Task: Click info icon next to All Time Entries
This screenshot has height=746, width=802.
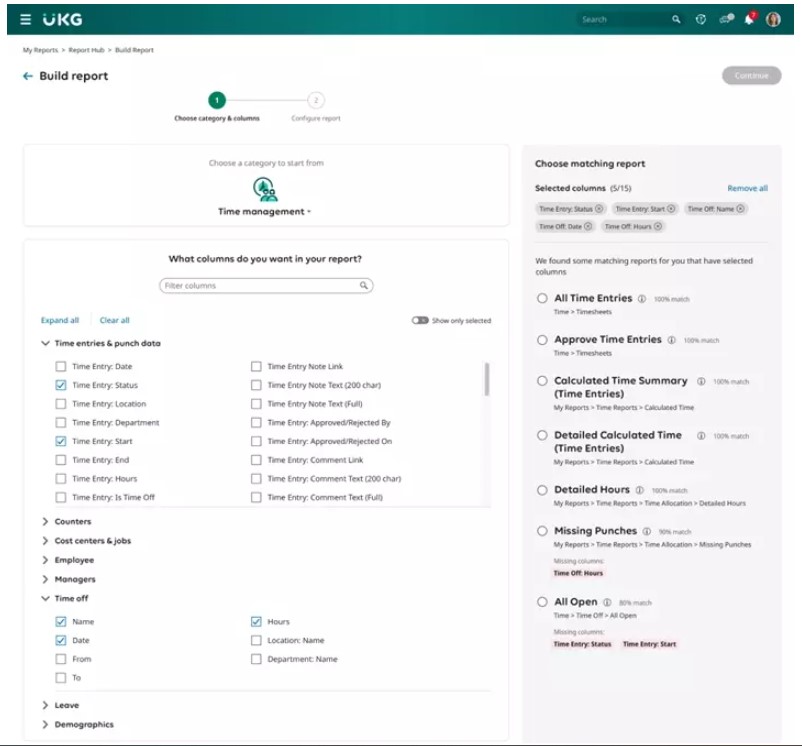Action: (642, 299)
